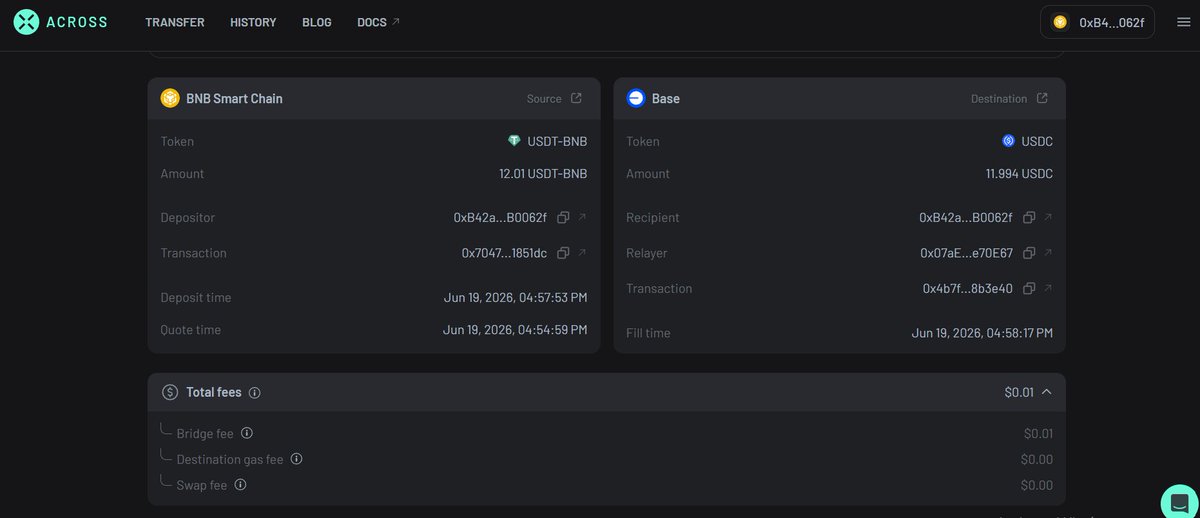Copy the Relayer address 0x07aE...e70E67
The image size is (1200, 518).
point(1029,253)
